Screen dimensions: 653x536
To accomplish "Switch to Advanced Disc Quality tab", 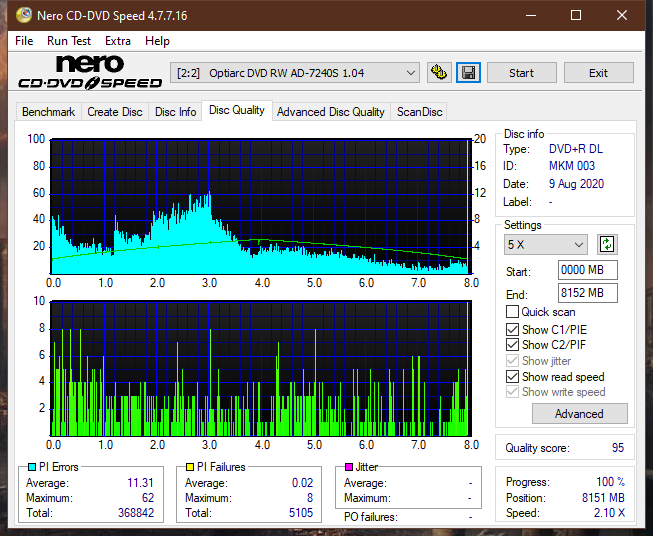I will point(331,112).
